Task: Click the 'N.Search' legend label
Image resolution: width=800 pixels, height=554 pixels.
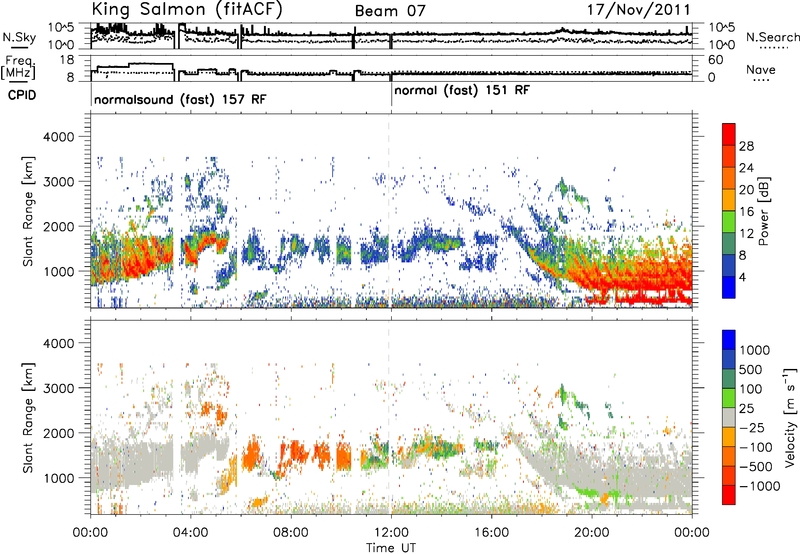Action: [772, 37]
